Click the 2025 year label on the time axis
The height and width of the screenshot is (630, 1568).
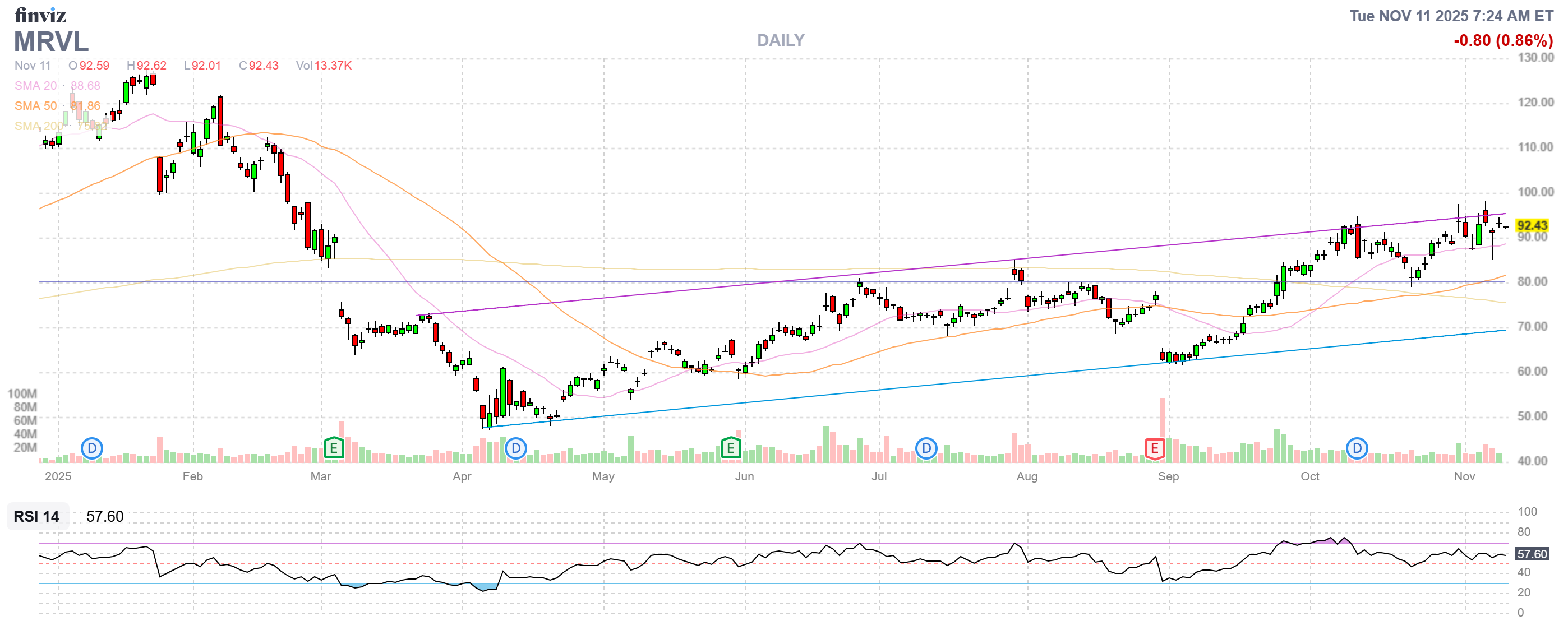58,476
